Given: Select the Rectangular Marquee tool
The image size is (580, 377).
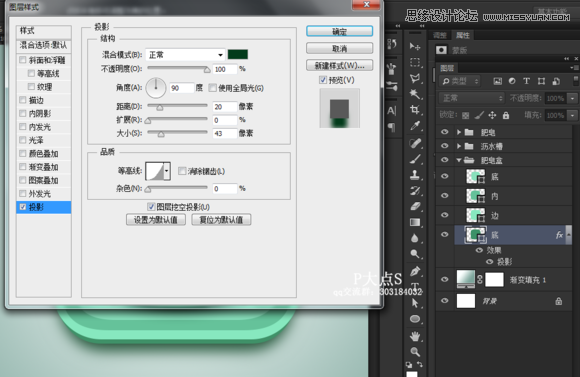Looking at the screenshot, I should coord(415,62).
